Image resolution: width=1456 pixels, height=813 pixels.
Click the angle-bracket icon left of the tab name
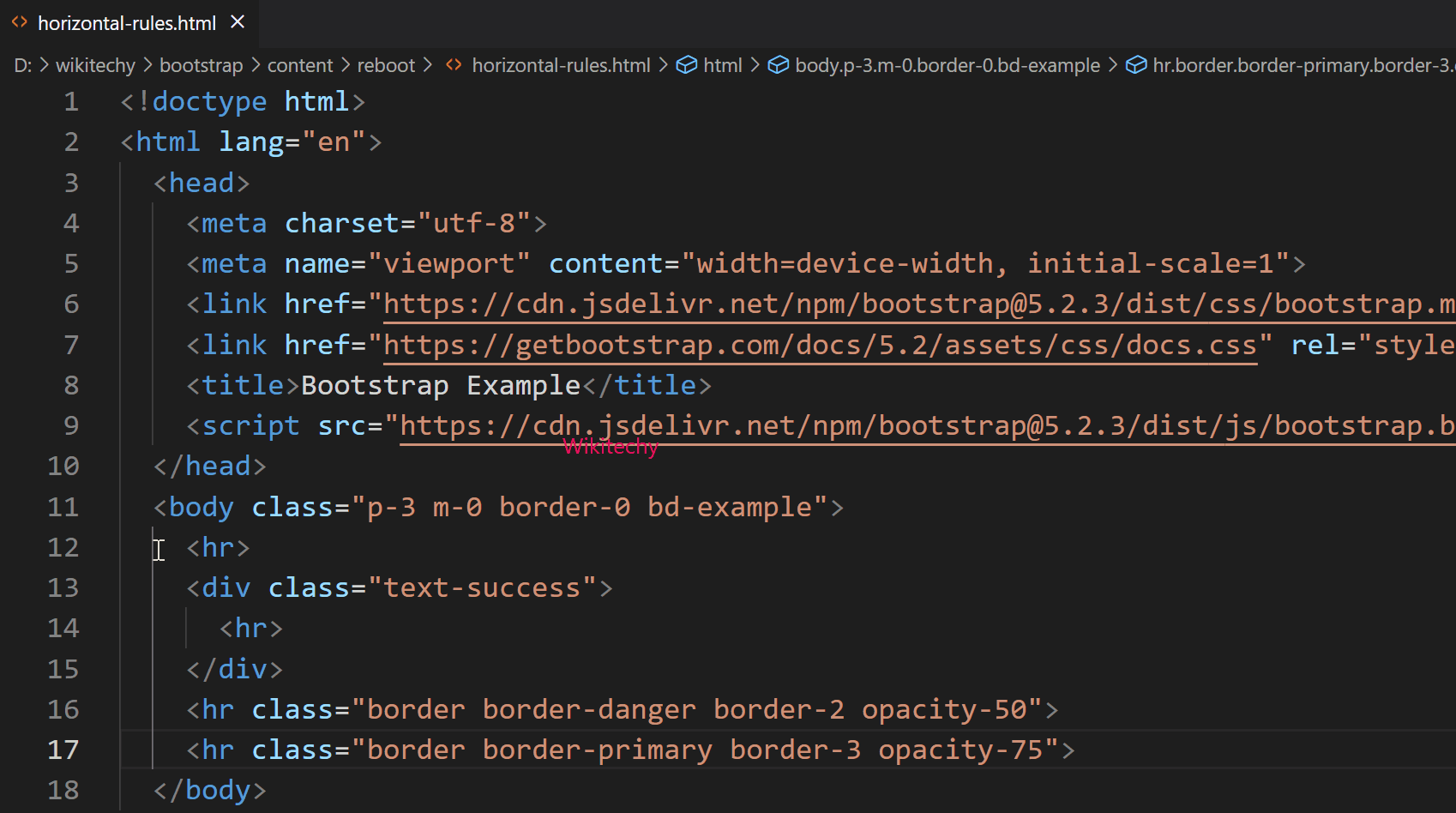pos(19,22)
